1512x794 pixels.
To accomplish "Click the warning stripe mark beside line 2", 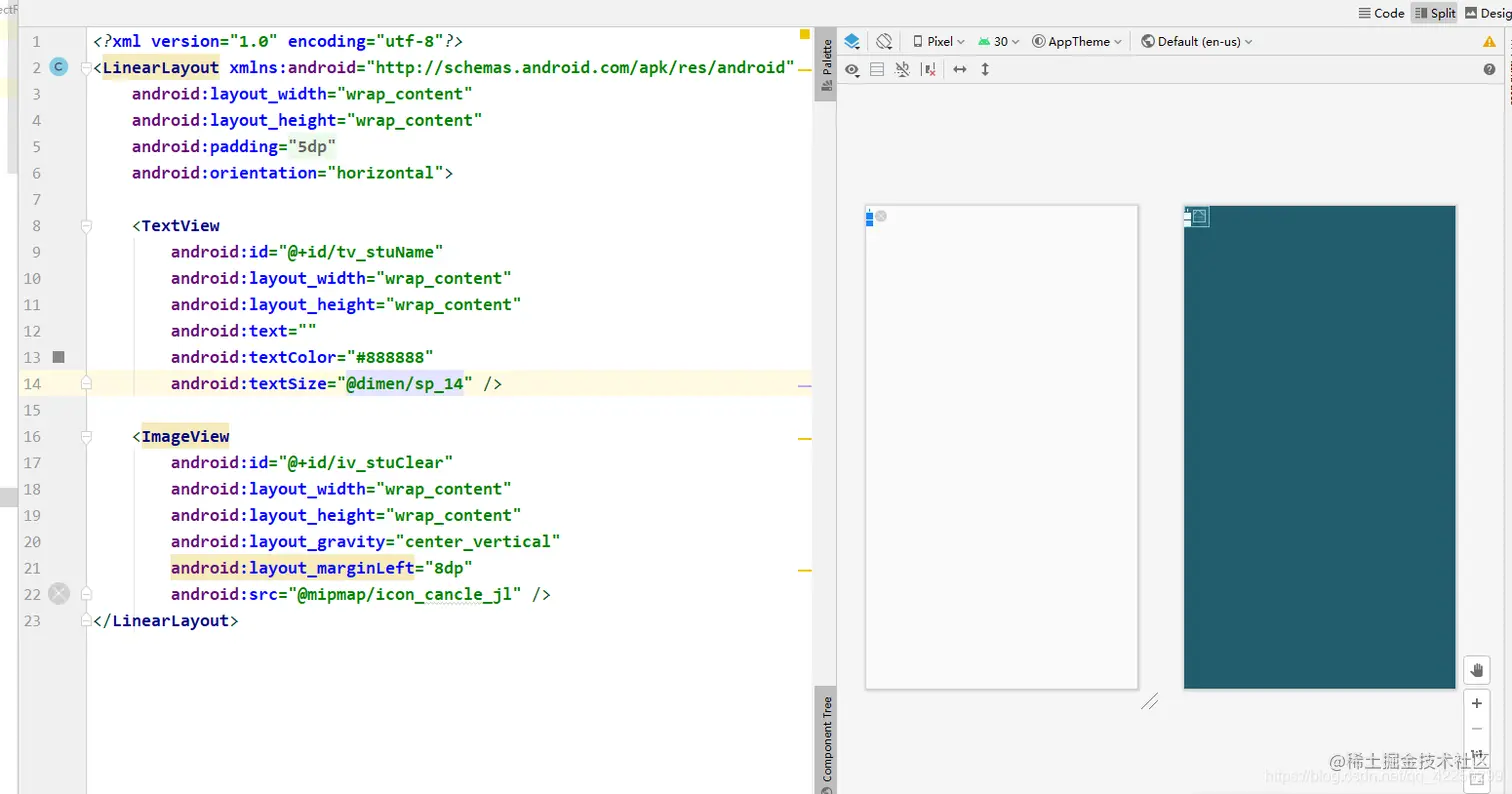I will [x=804, y=70].
